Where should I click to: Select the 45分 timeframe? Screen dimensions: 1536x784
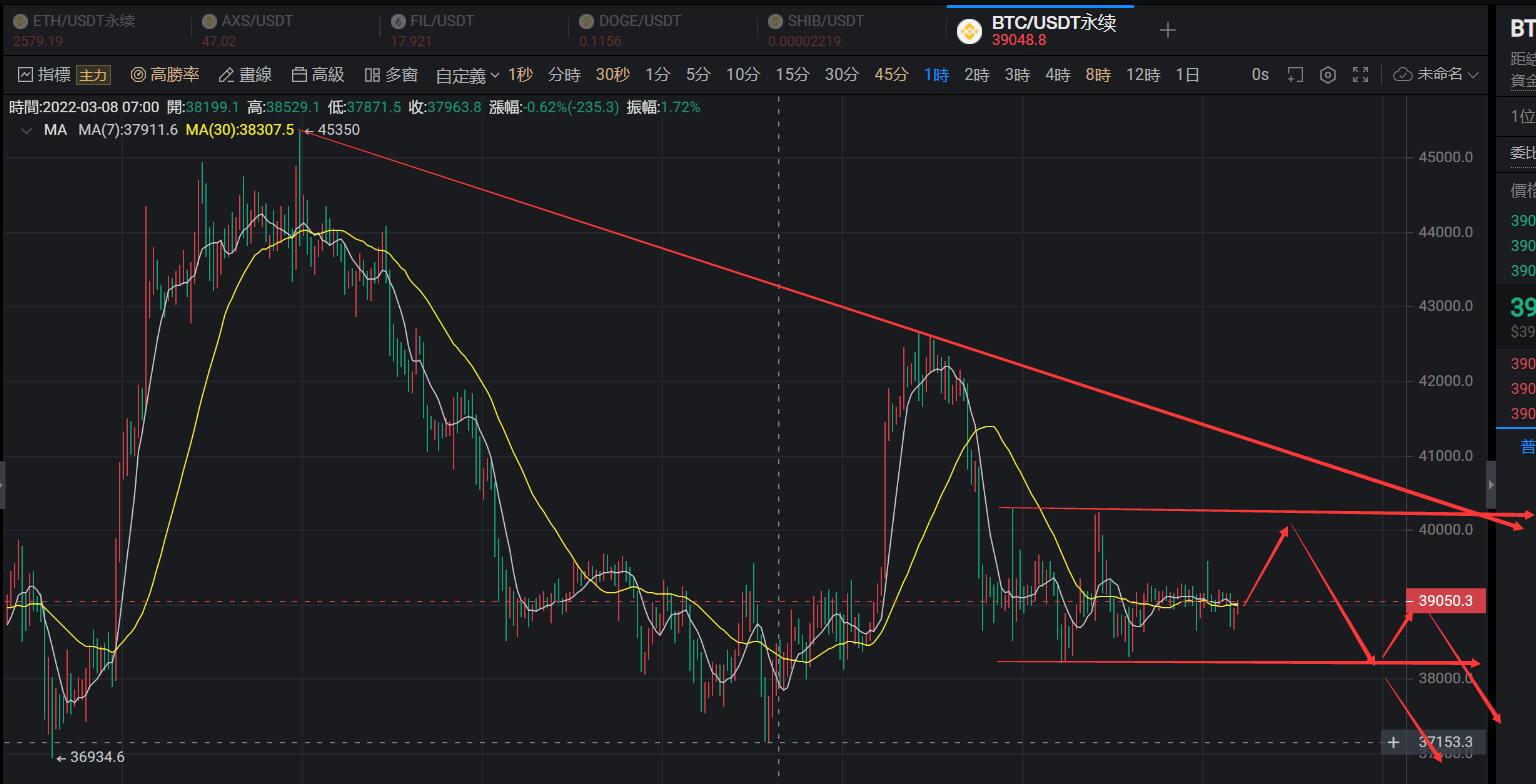tap(891, 75)
